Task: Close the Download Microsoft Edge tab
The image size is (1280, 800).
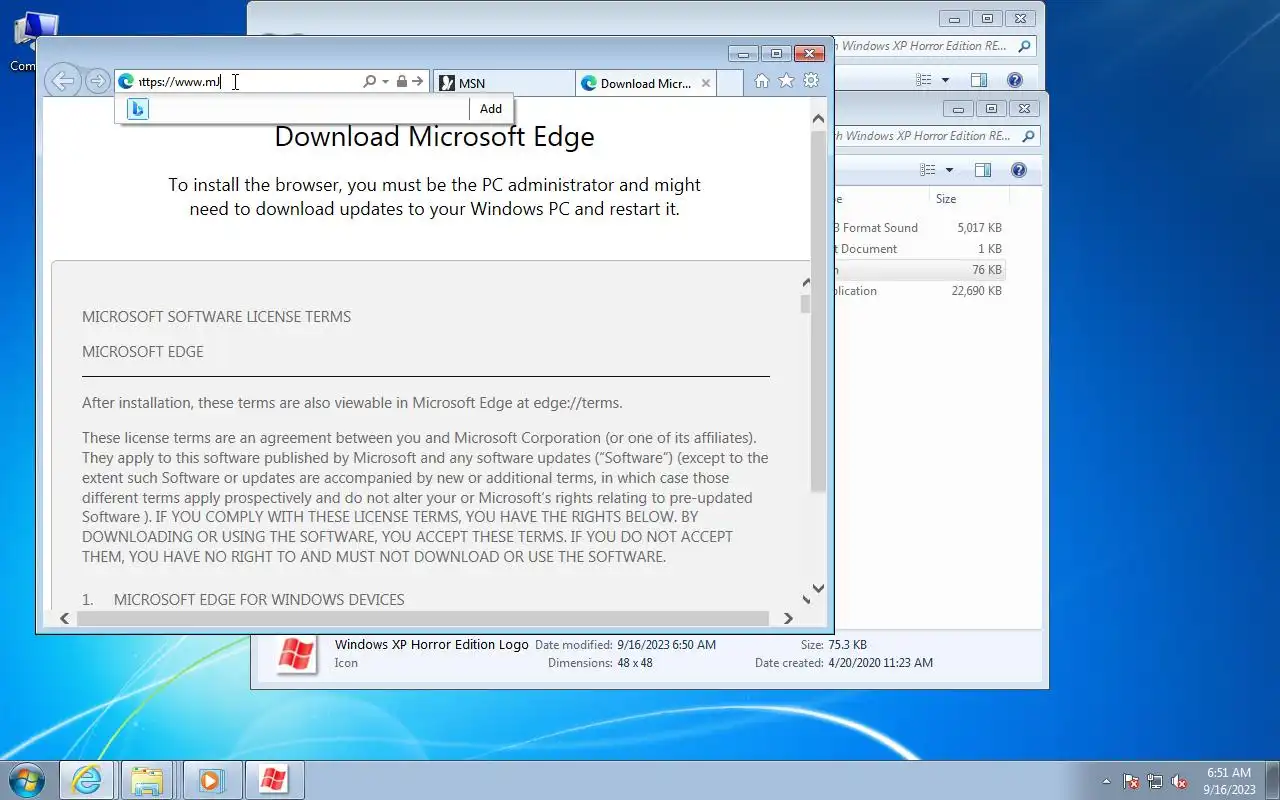Action: point(706,83)
